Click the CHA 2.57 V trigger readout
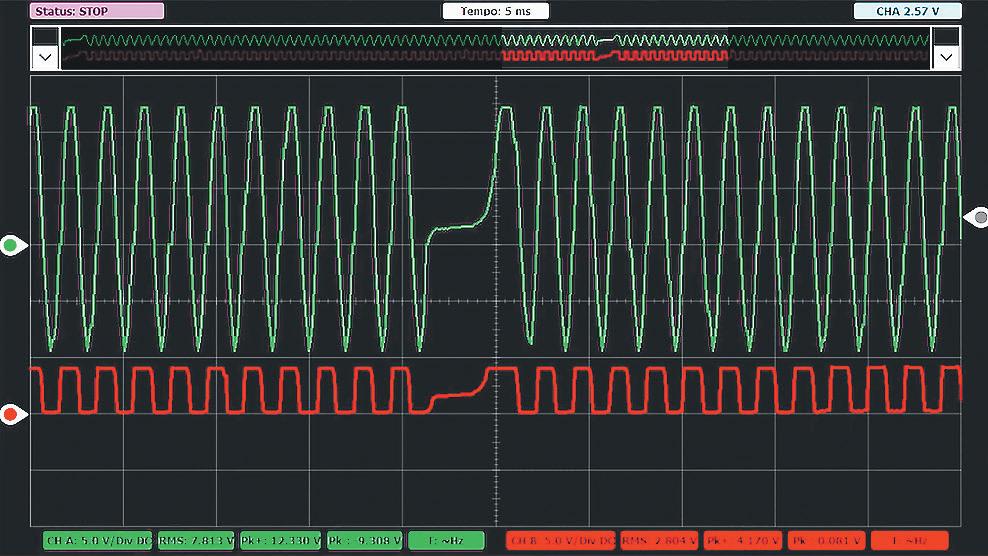 907,11
